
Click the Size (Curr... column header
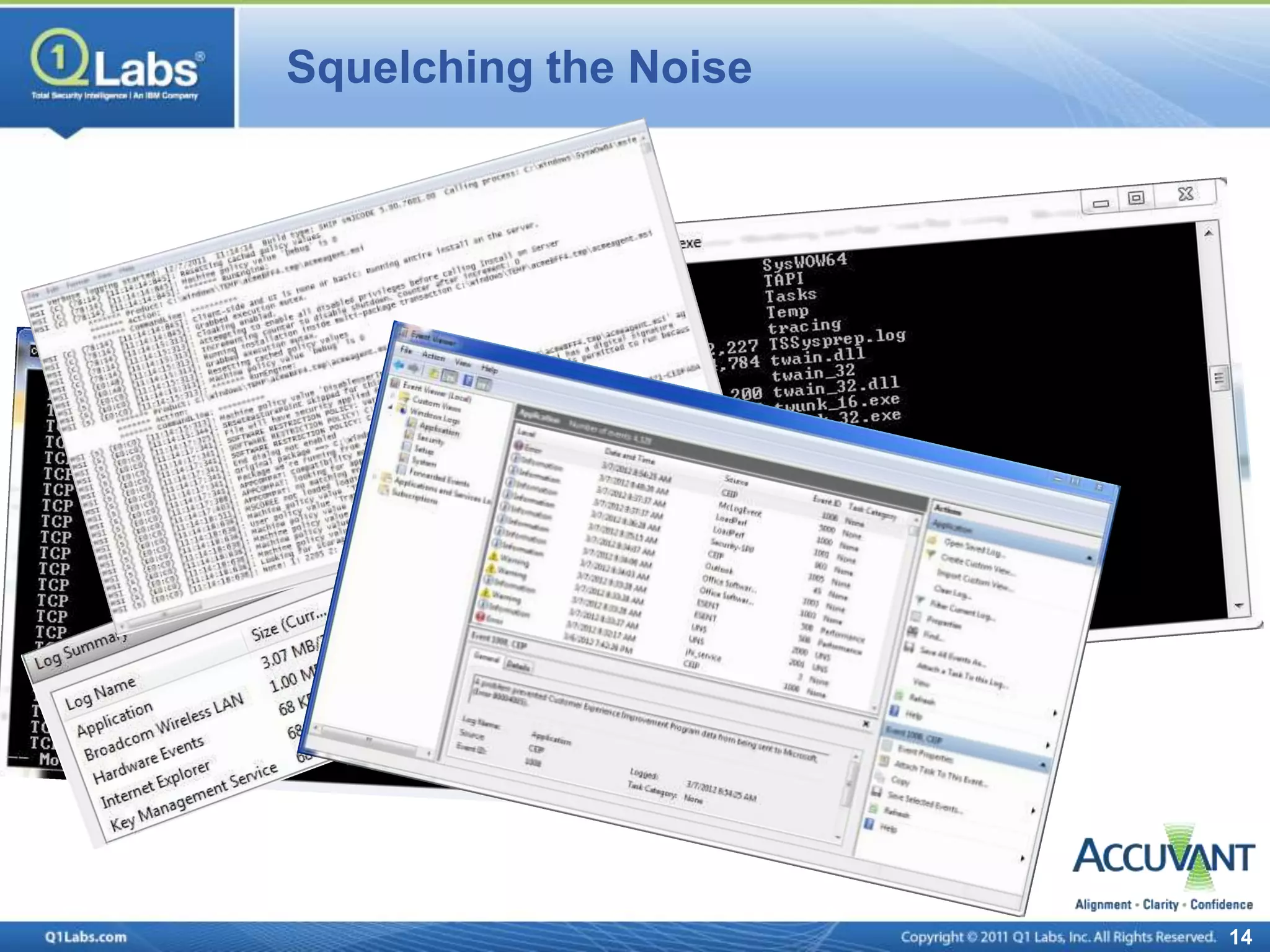(x=288, y=625)
